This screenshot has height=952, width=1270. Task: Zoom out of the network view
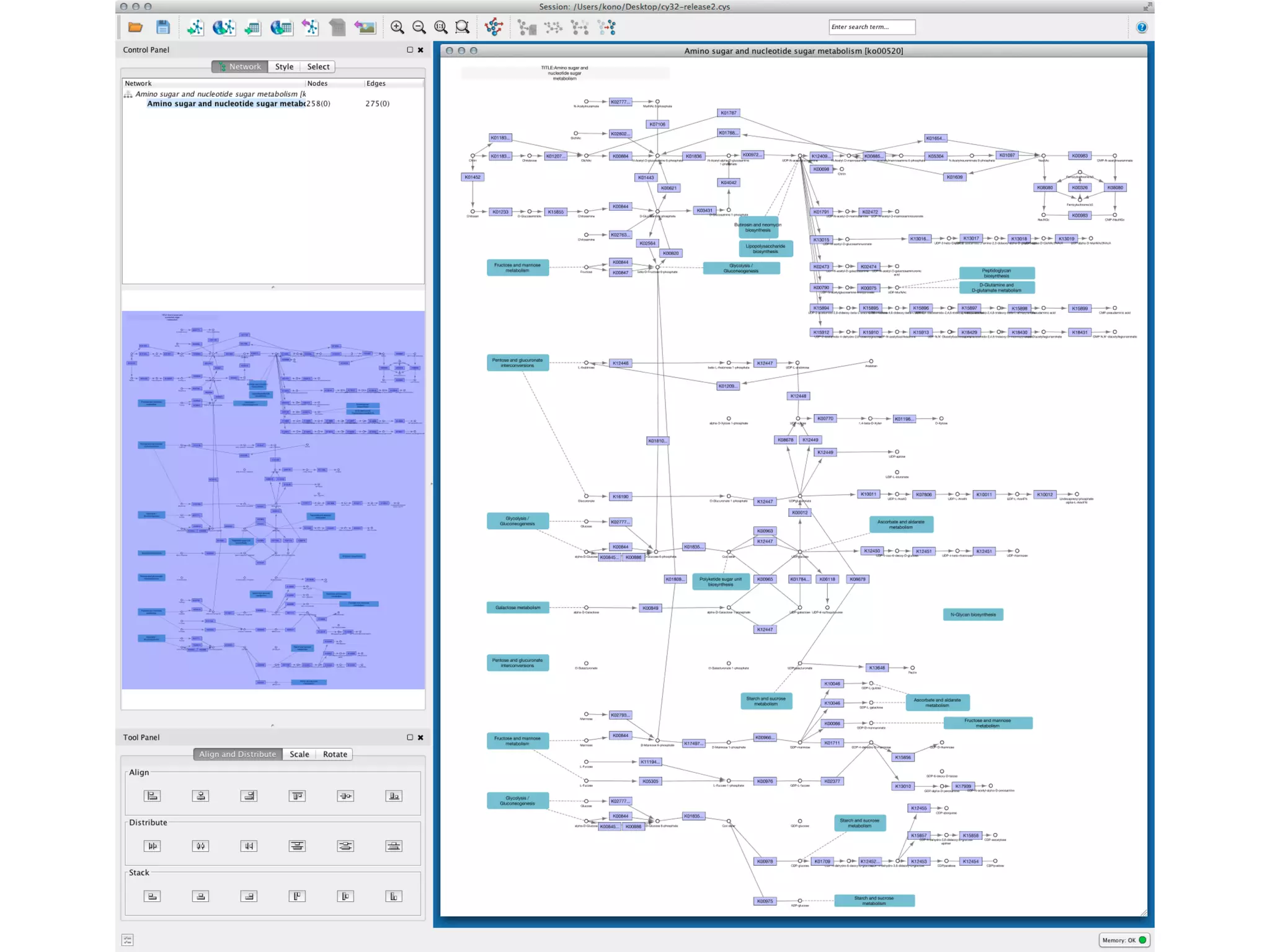tap(419, 27)
